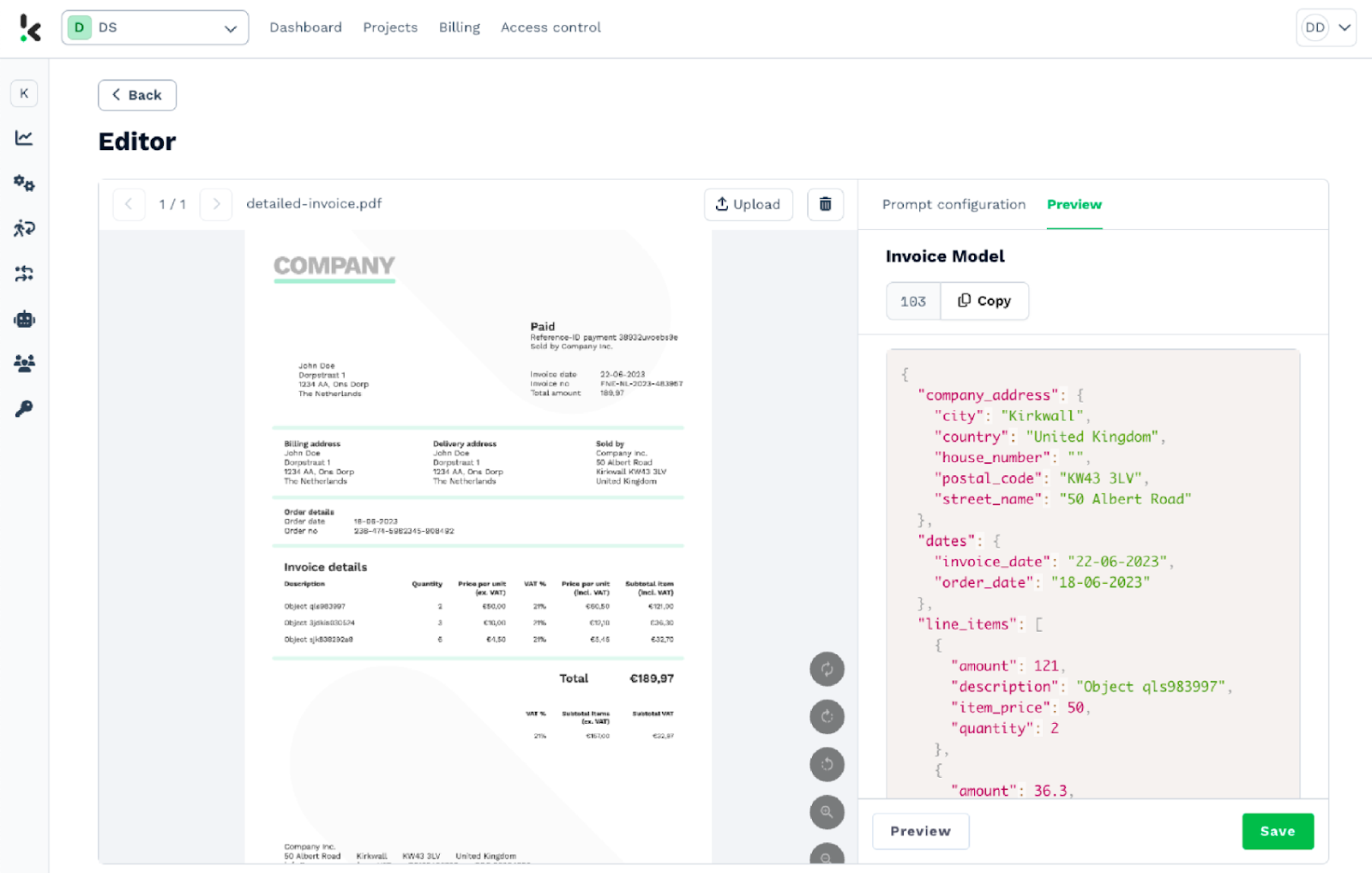The width and height of the screenshot is (1372, 873).
Task: Reset the document view with the refresh icon
Action: click(827, 669)
